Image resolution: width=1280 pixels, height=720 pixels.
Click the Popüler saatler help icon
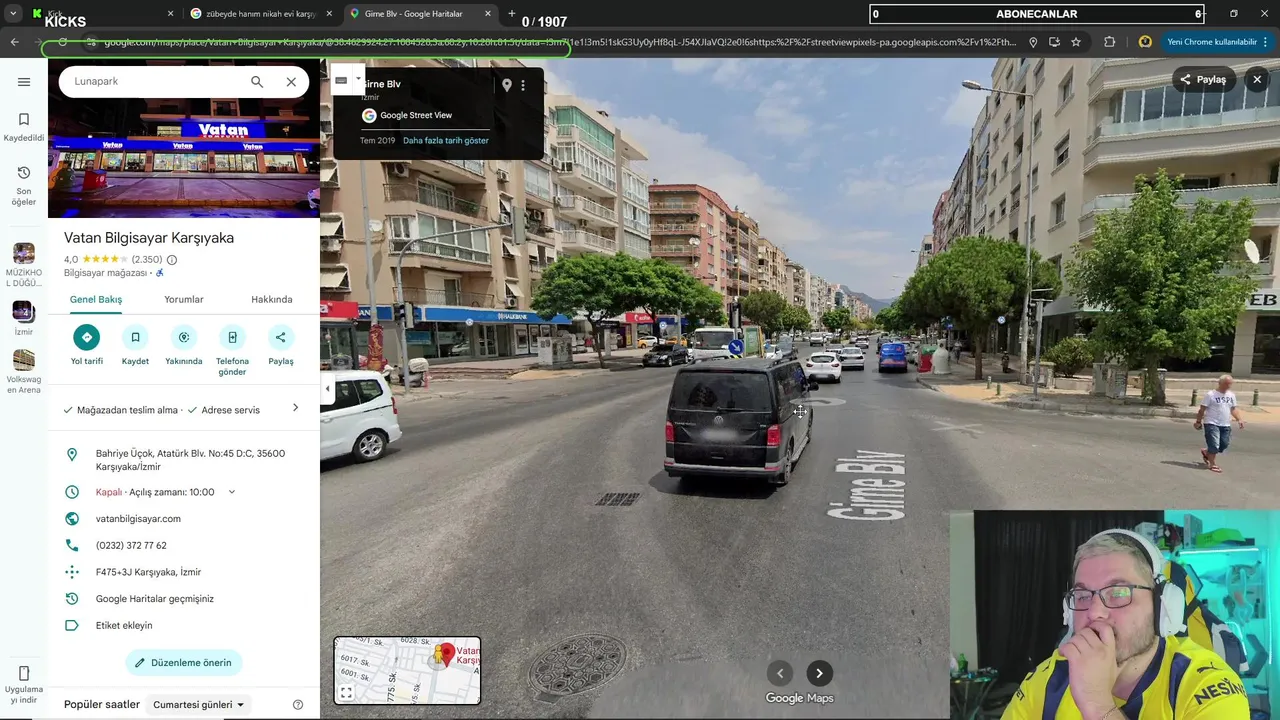coord(298,705)
